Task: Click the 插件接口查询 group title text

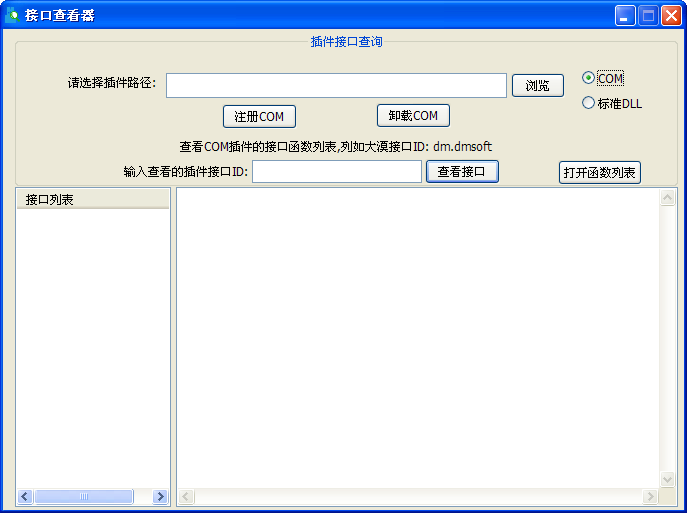Action: pyautogui.click(x=347, y=42)
